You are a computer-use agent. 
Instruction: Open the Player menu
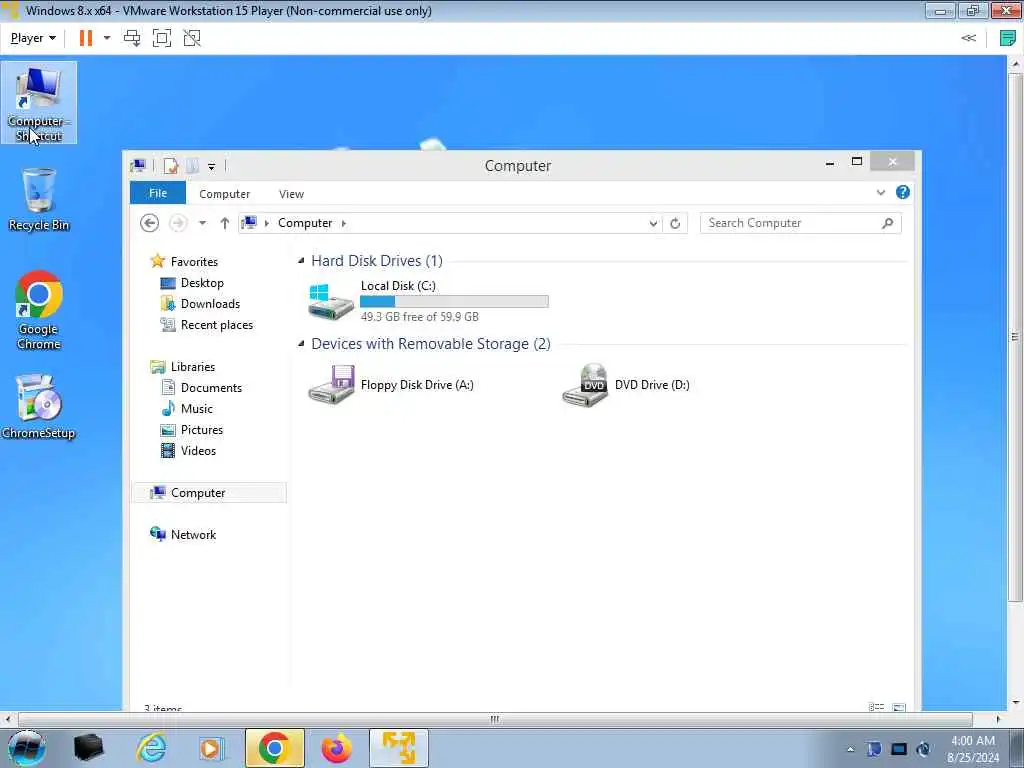pyautogui.click(x=33, y=38)
